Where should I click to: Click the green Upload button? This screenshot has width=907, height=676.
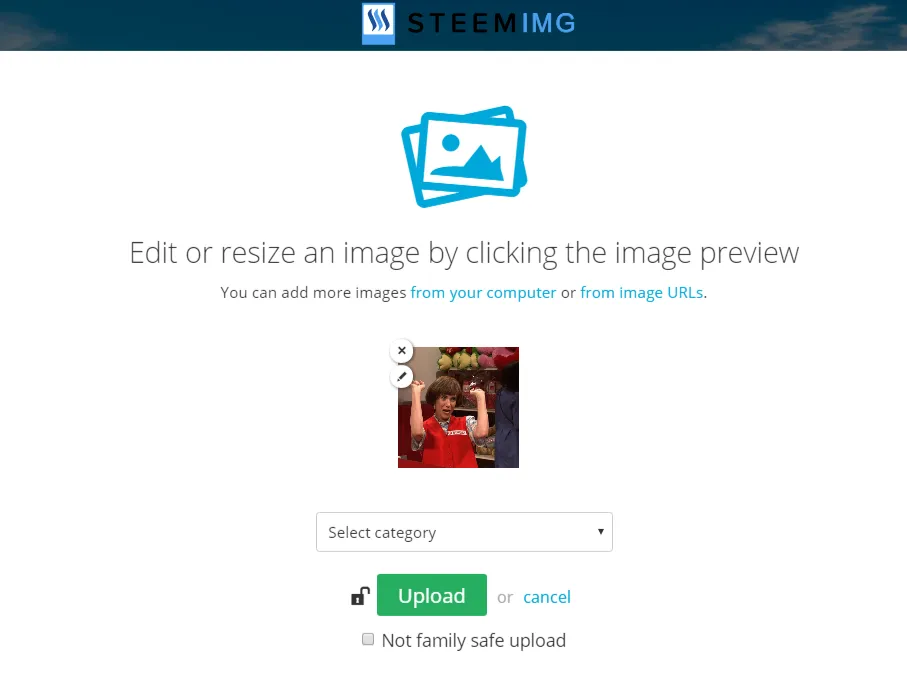(432, 595)
